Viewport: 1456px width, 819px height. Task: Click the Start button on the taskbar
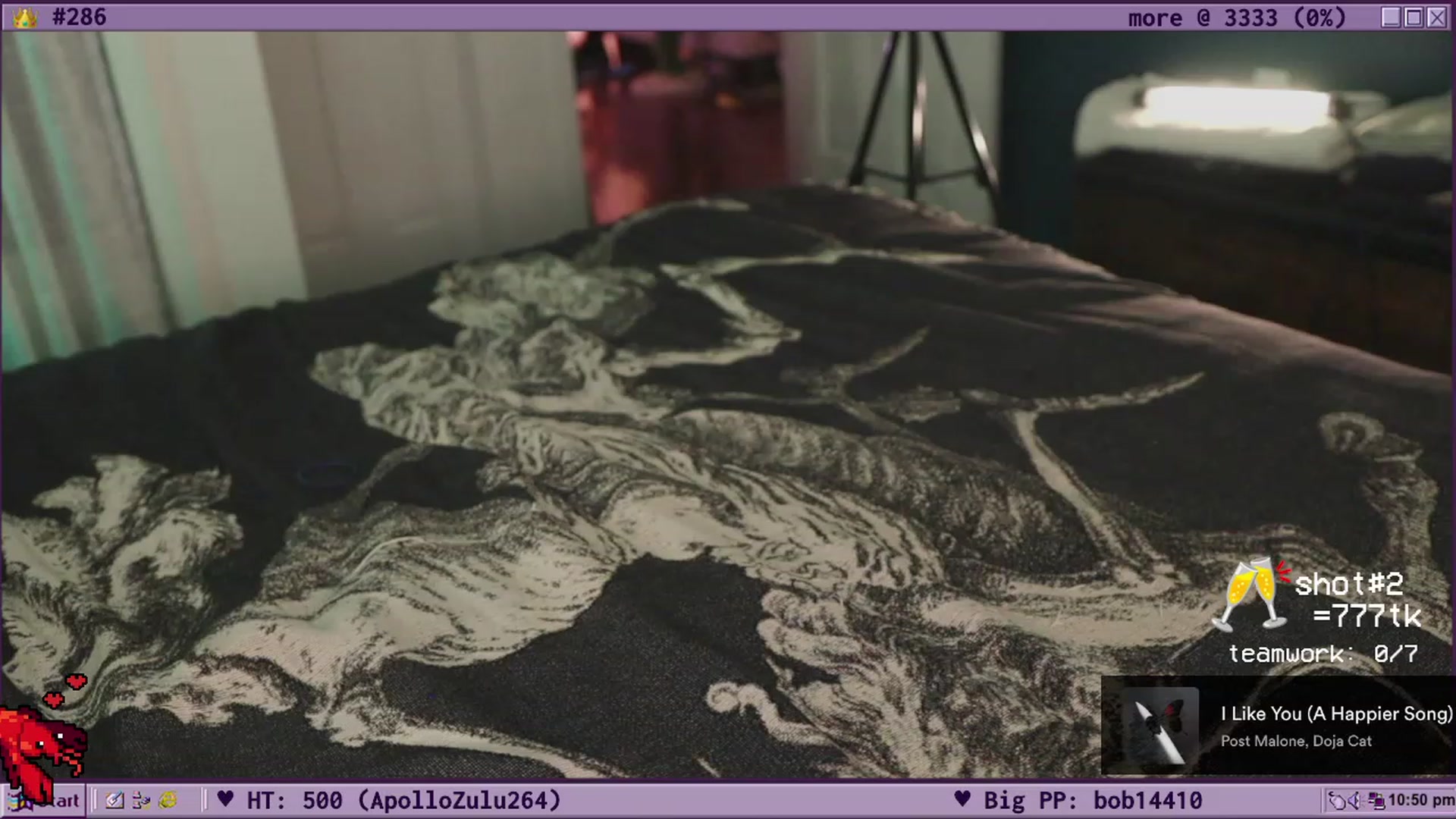[44, 801]
